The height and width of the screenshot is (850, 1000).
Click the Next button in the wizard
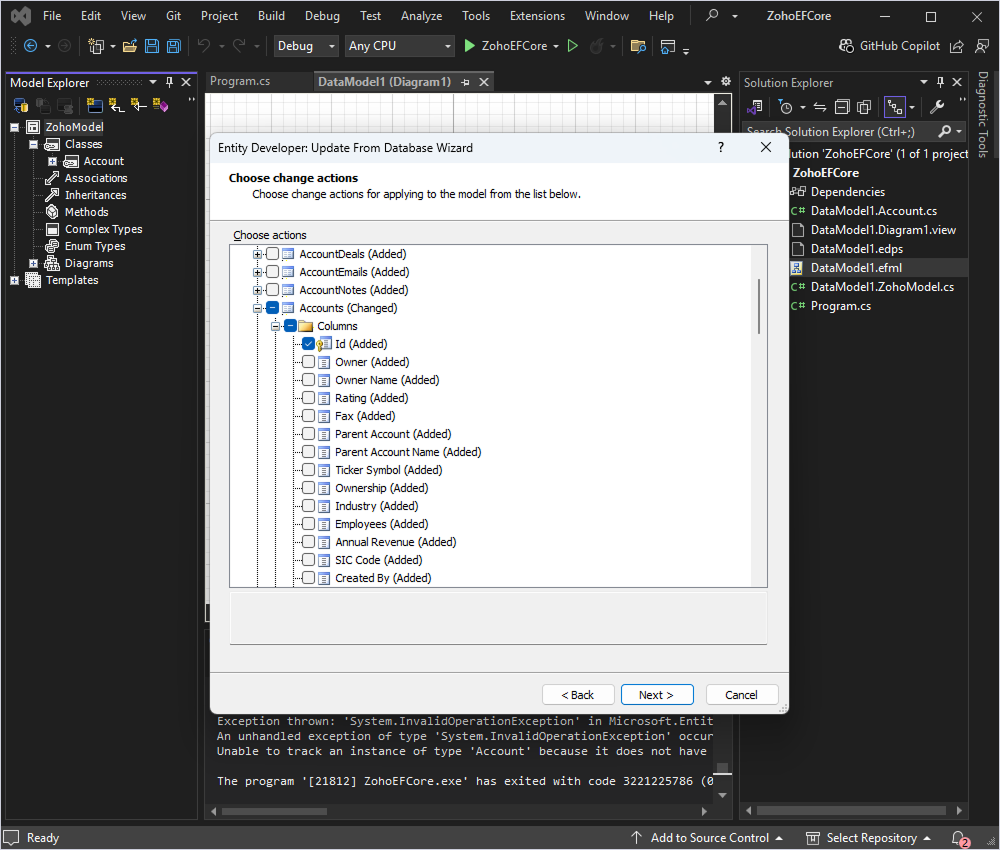[657, 694]
